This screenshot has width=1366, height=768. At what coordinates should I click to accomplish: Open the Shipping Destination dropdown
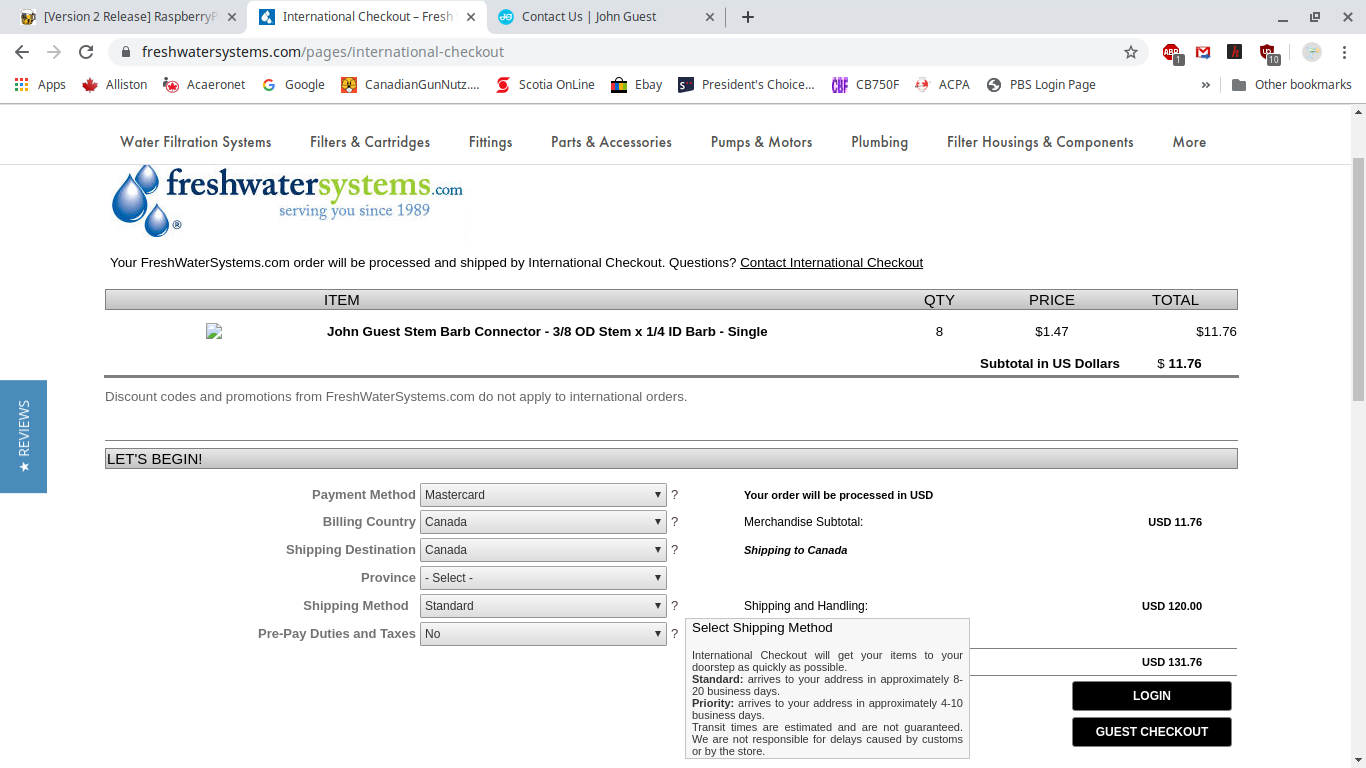tap(543, 550)
